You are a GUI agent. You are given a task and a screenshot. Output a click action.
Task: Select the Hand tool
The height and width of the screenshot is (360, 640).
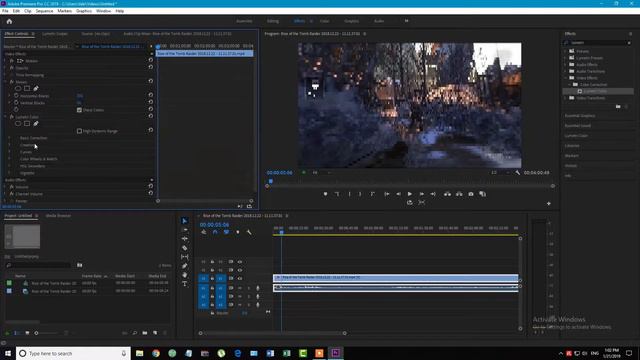click(184, 275)
